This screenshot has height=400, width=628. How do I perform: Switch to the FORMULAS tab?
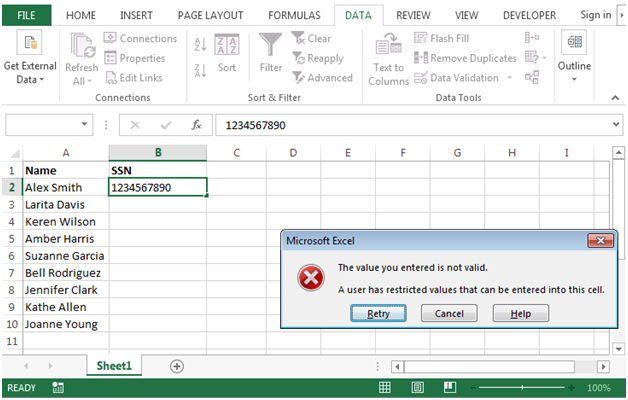coord(294,15)
